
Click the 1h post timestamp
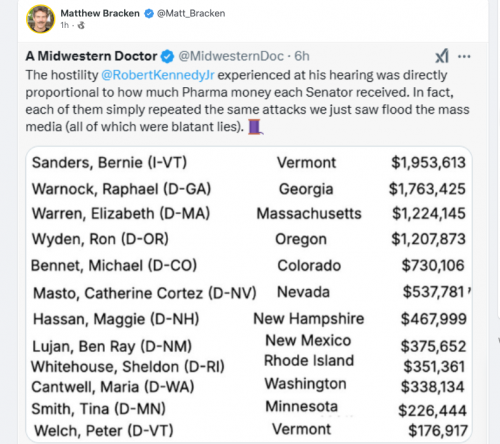point(64,25)
